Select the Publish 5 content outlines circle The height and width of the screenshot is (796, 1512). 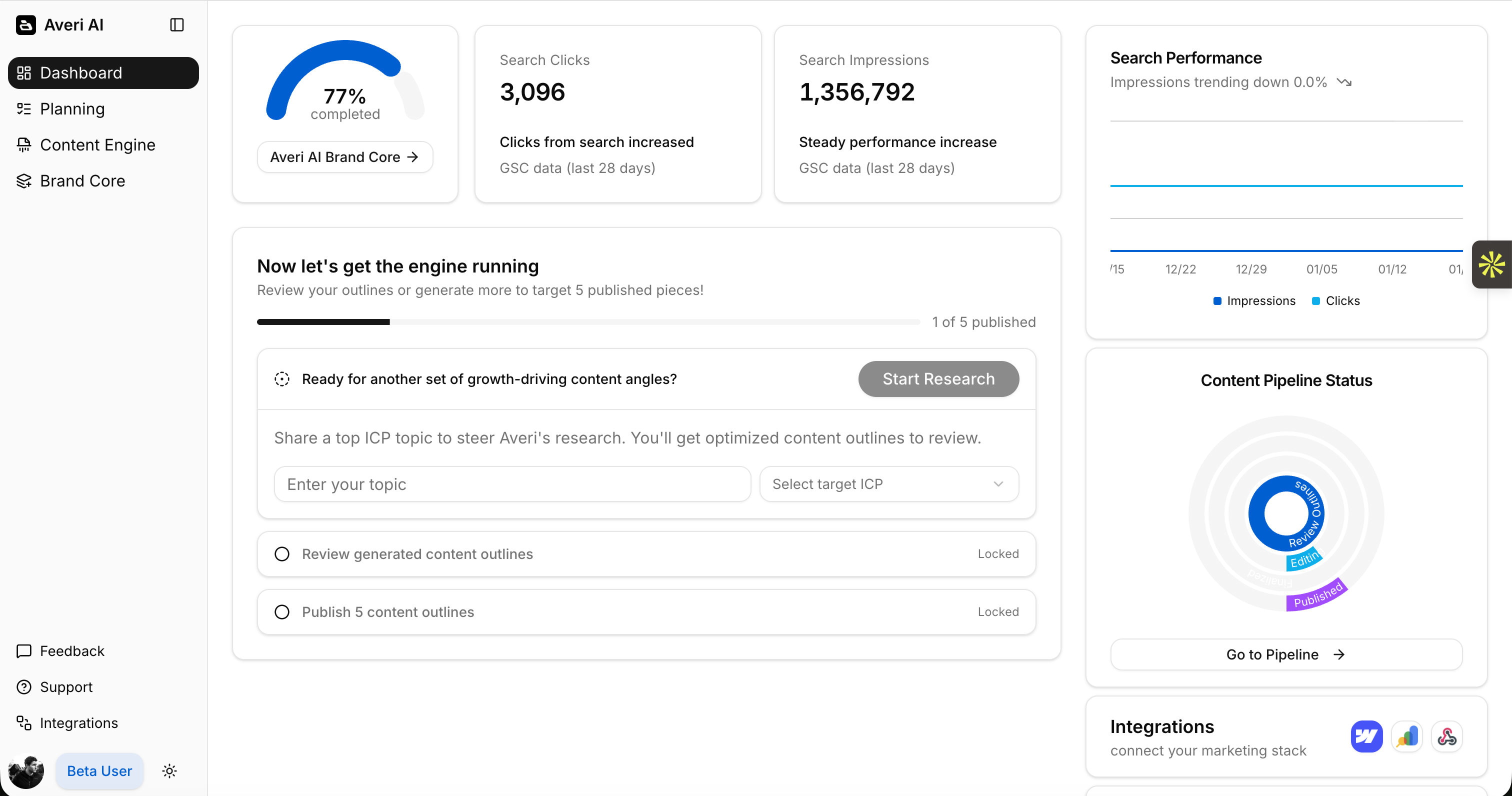281,611
